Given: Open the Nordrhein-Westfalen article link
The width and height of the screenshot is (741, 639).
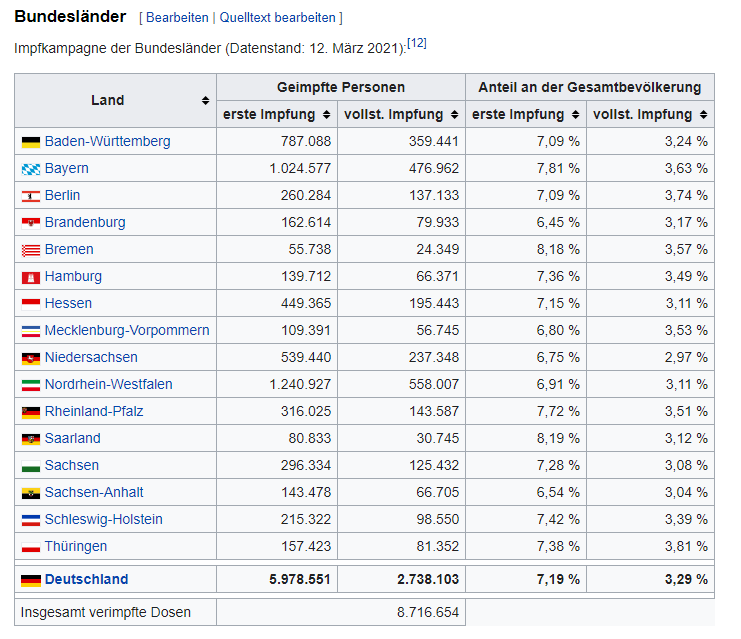Looking at the screenshot, I should tap(108, 385).
